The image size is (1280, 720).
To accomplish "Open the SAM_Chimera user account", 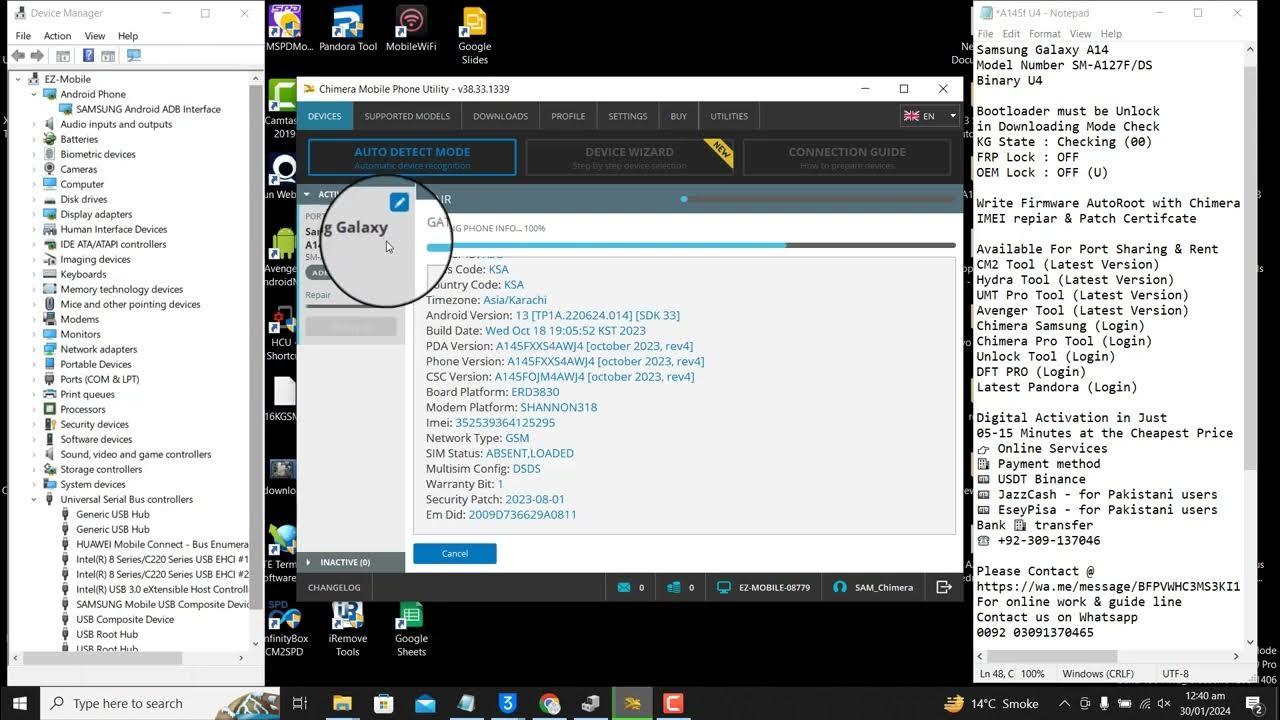I will [873, 587].
